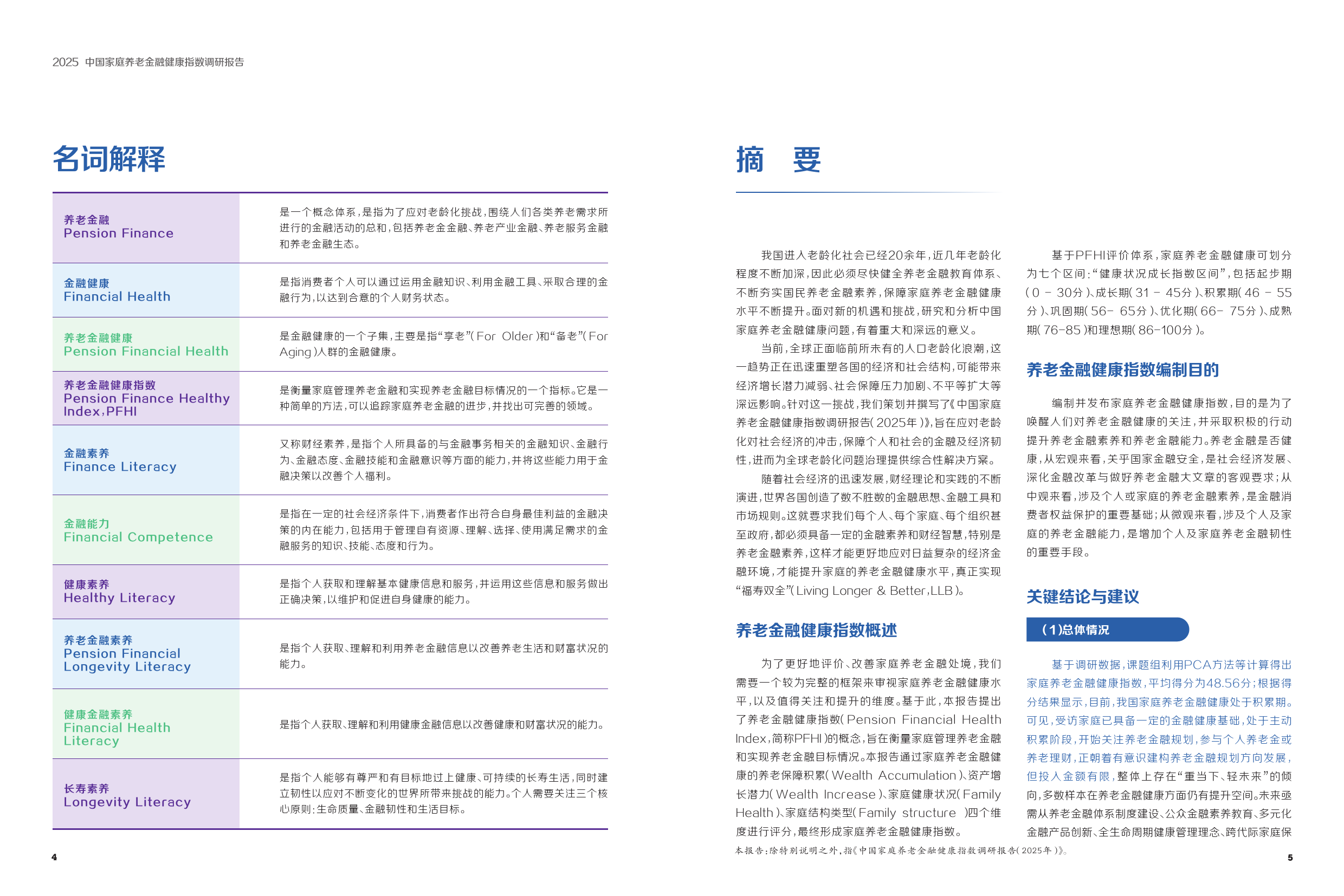Click paragraph starting 为了更好地评价
Image resolution: width=1344 pixels, height=896 pixels.
868,748
